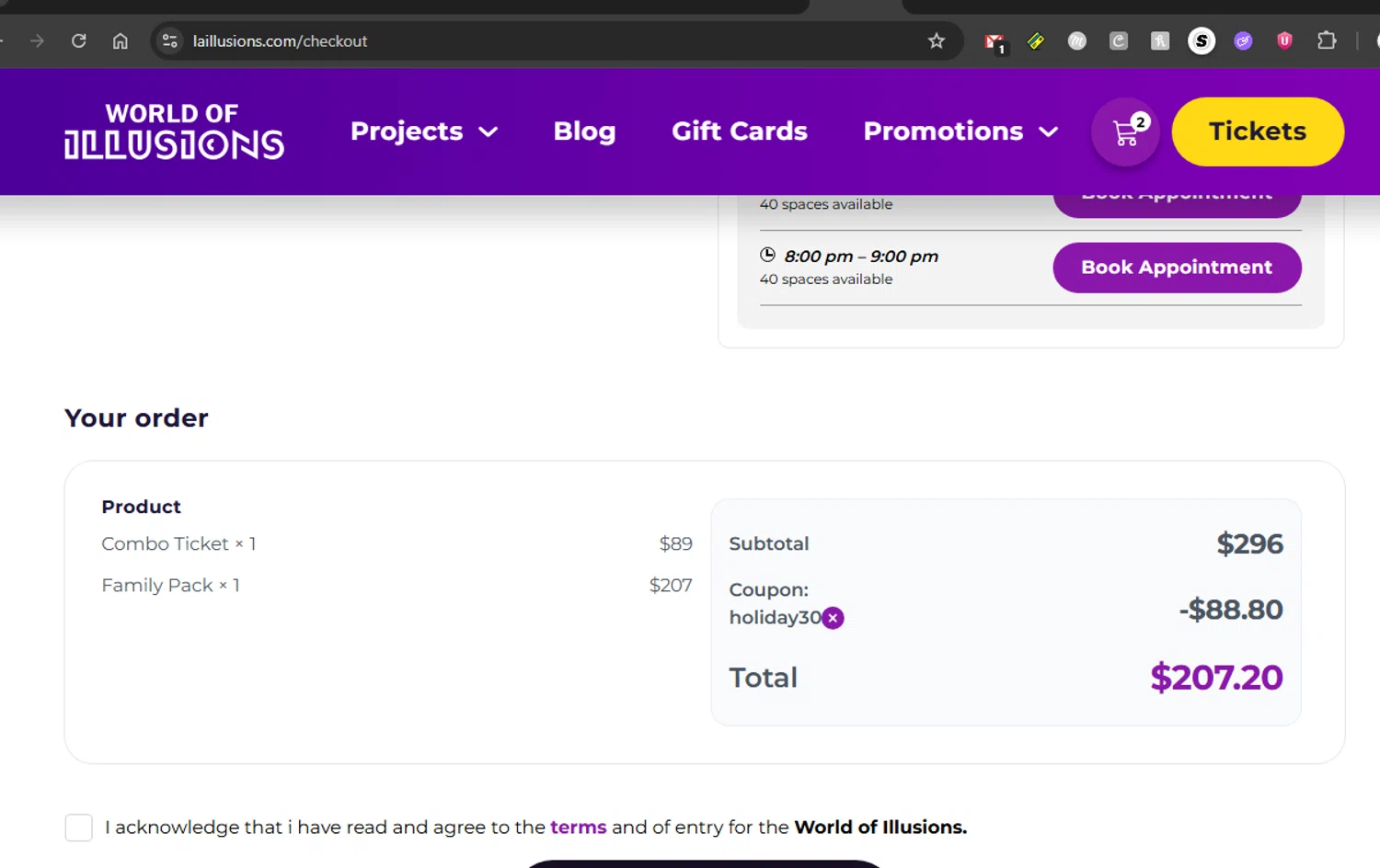Expand the Projects menu
The image size is (1380, 868).
click(x=423, y=131)
